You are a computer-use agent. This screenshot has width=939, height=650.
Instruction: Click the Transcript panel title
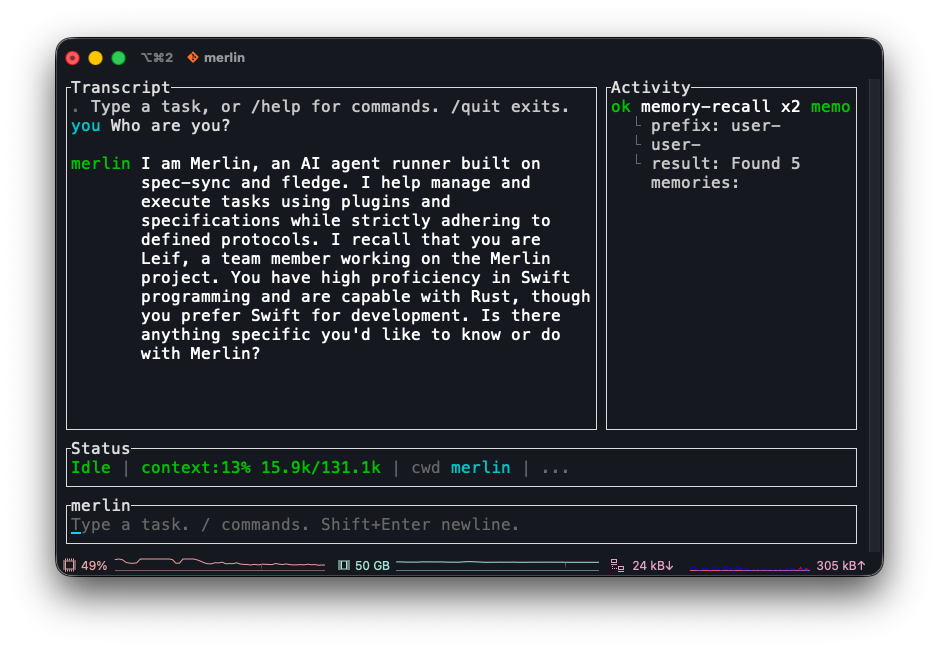point(120,87)
